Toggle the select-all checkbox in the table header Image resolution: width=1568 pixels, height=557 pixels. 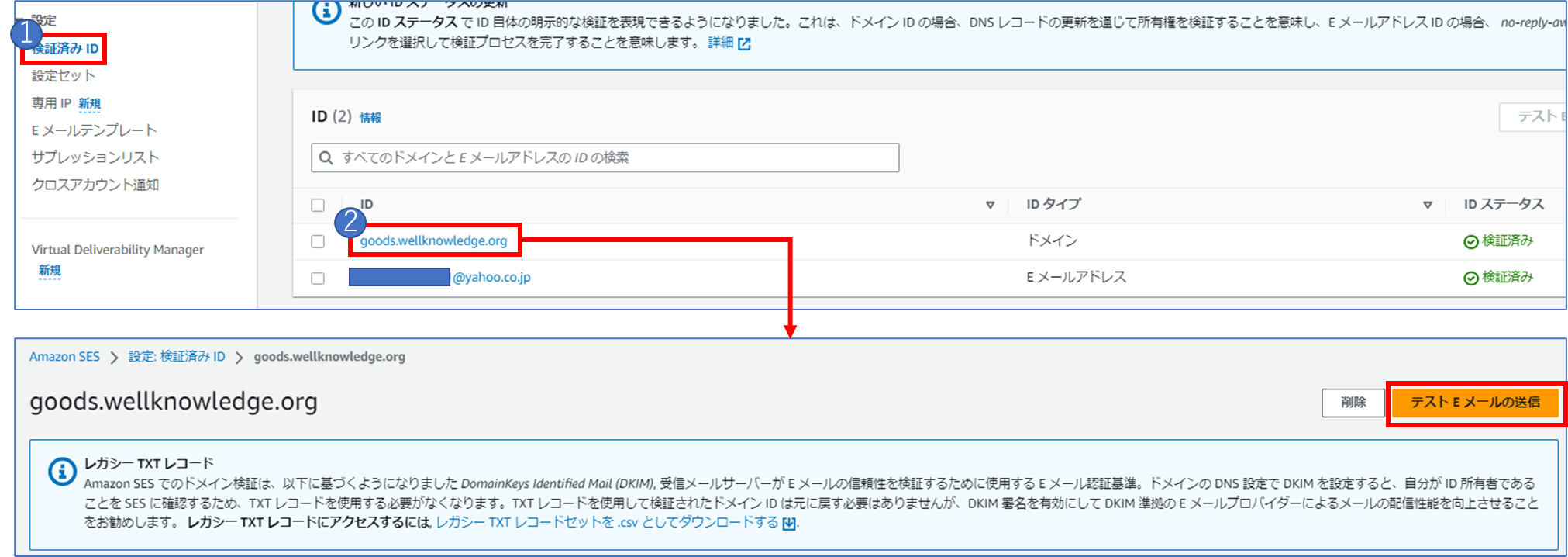[318, 205]
